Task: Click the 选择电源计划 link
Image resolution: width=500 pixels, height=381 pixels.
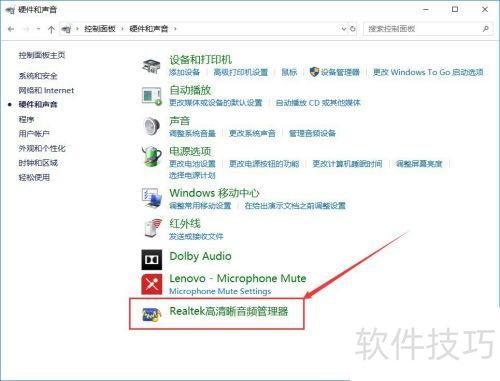Action: (x=192, y=175)
